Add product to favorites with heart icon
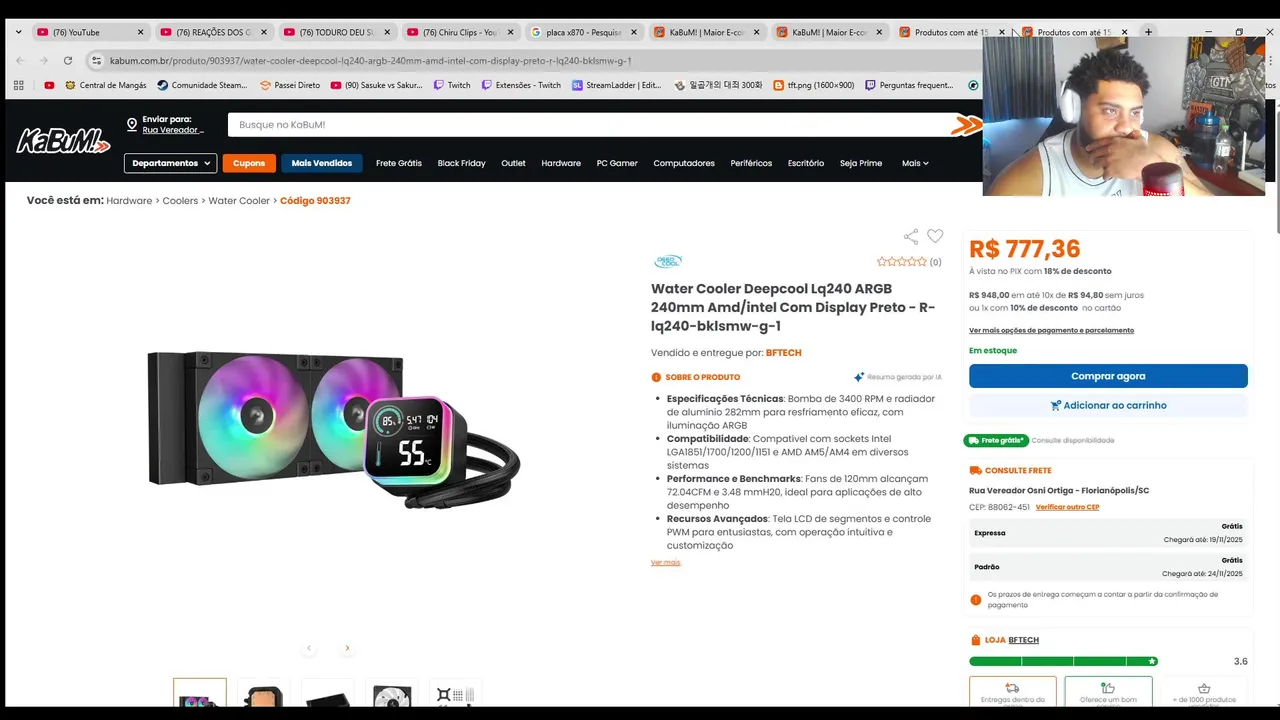The width and height of the screenshot is (1280, 720). [x=935, y=236]
